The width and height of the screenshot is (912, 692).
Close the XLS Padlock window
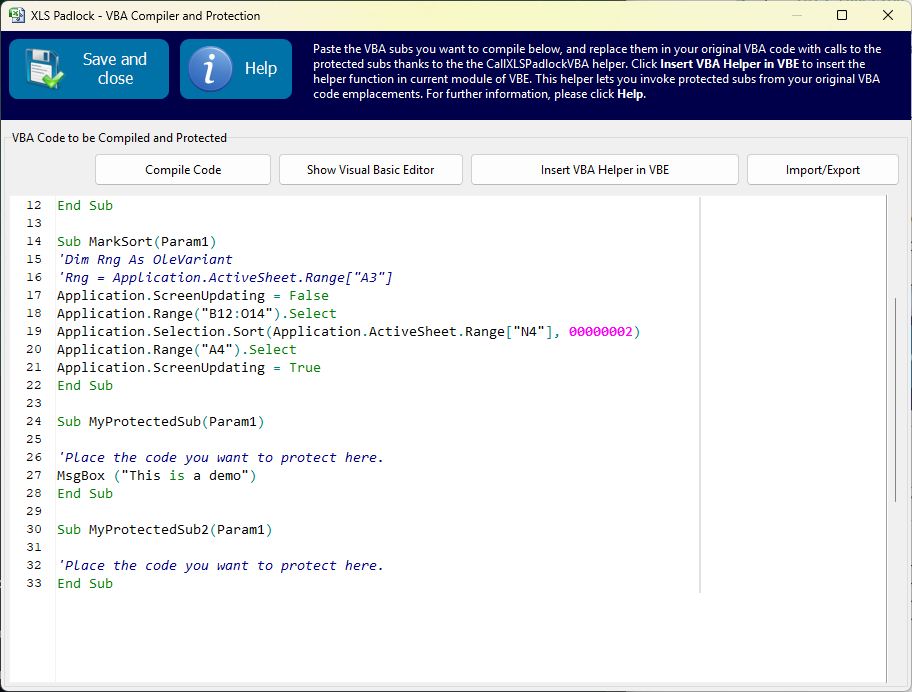[888, 15]
